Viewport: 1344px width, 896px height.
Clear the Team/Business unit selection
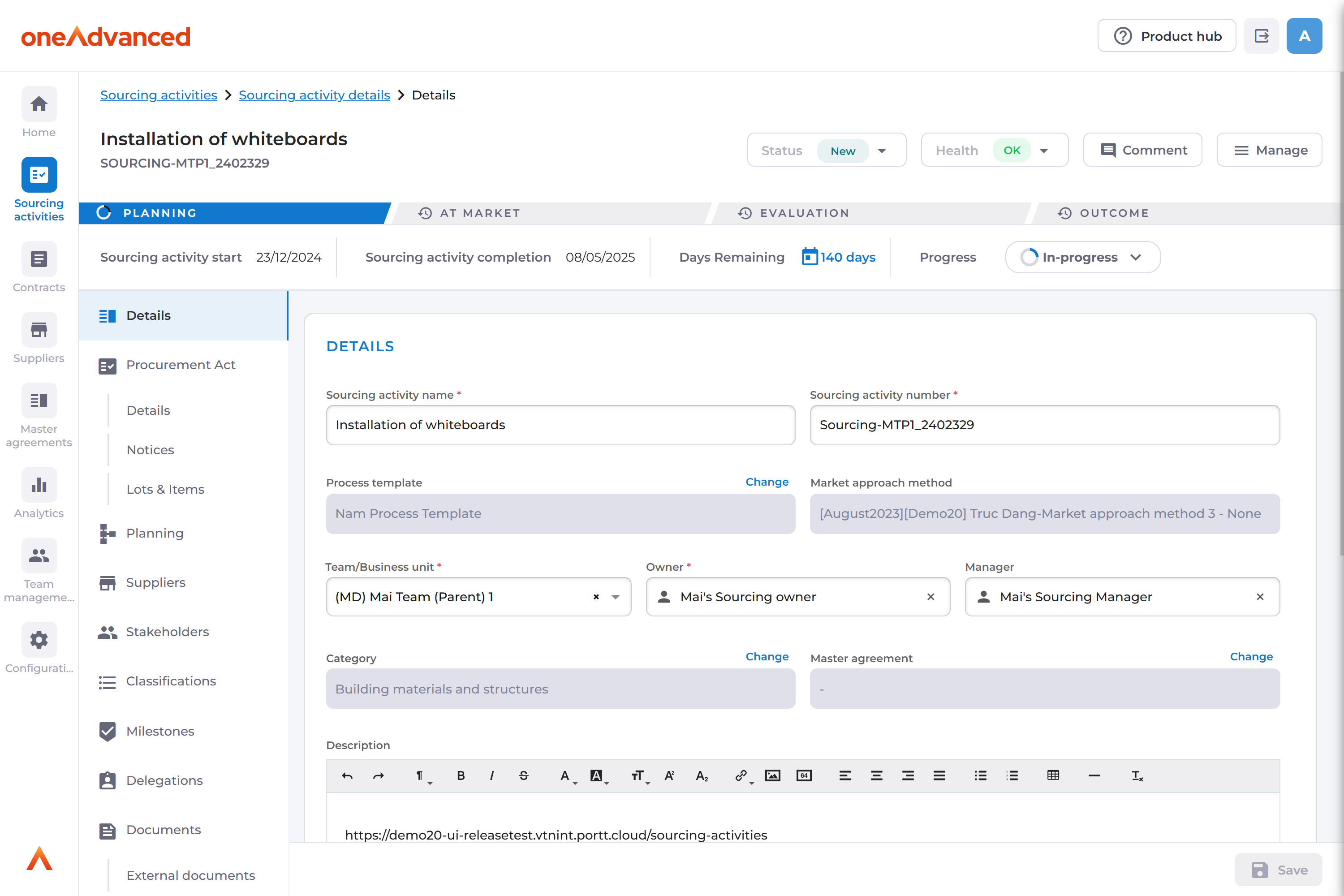595,597
